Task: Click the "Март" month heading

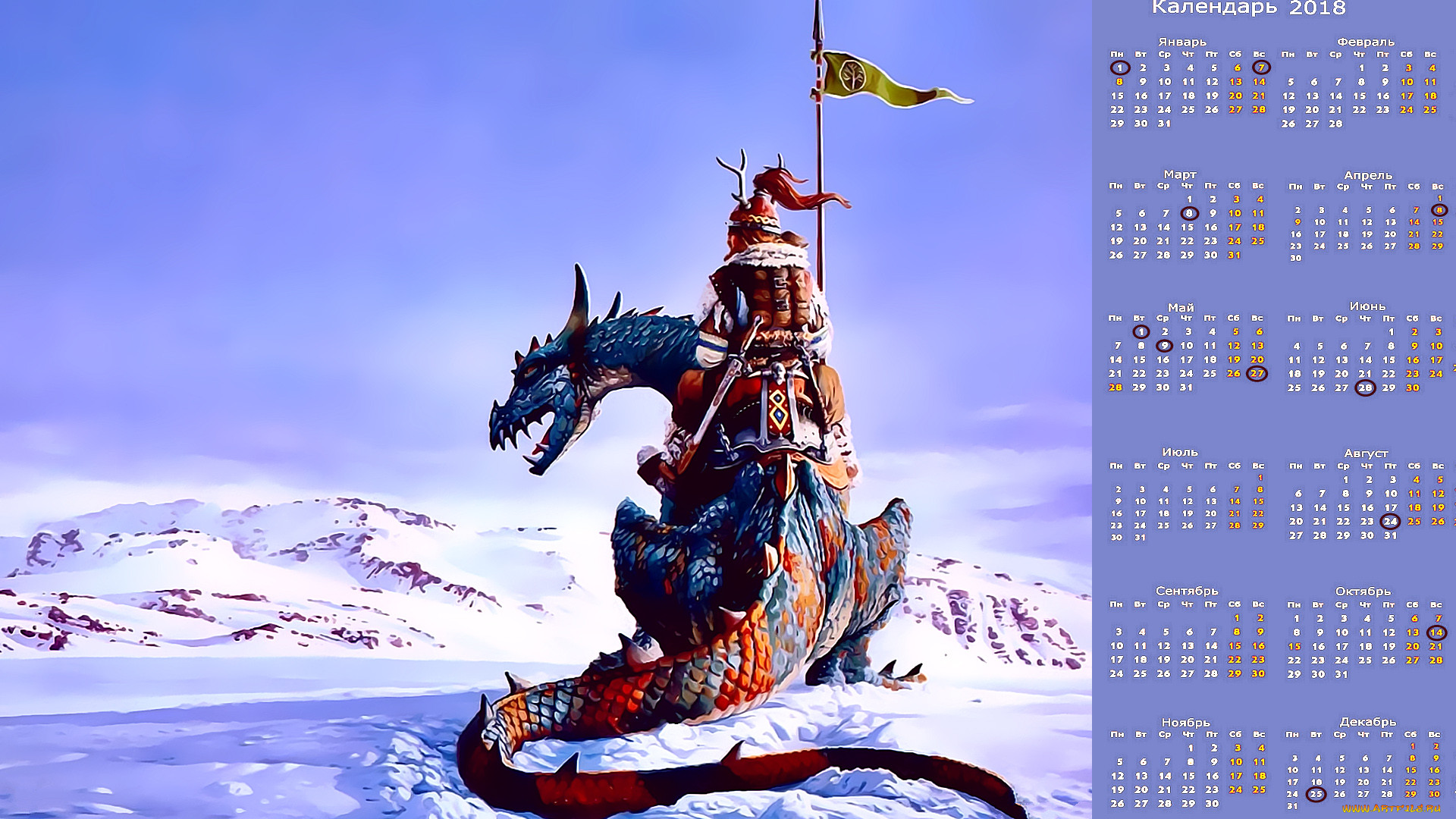Action: click(x=1180, y=174)
